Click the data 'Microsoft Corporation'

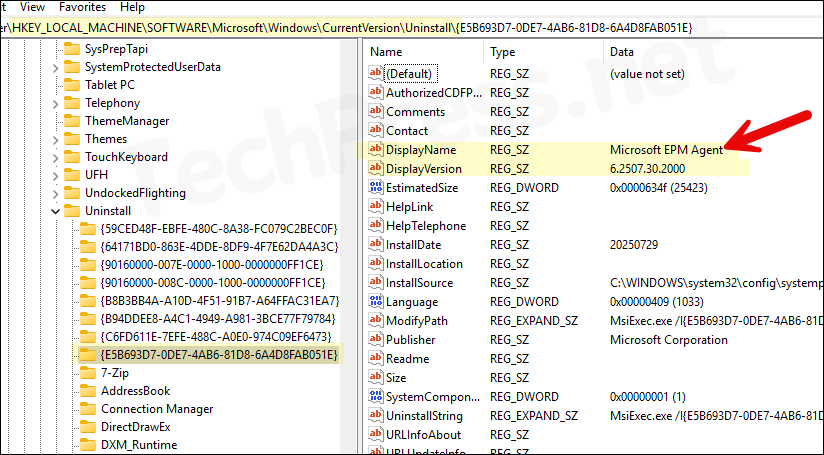coord(668,340)
